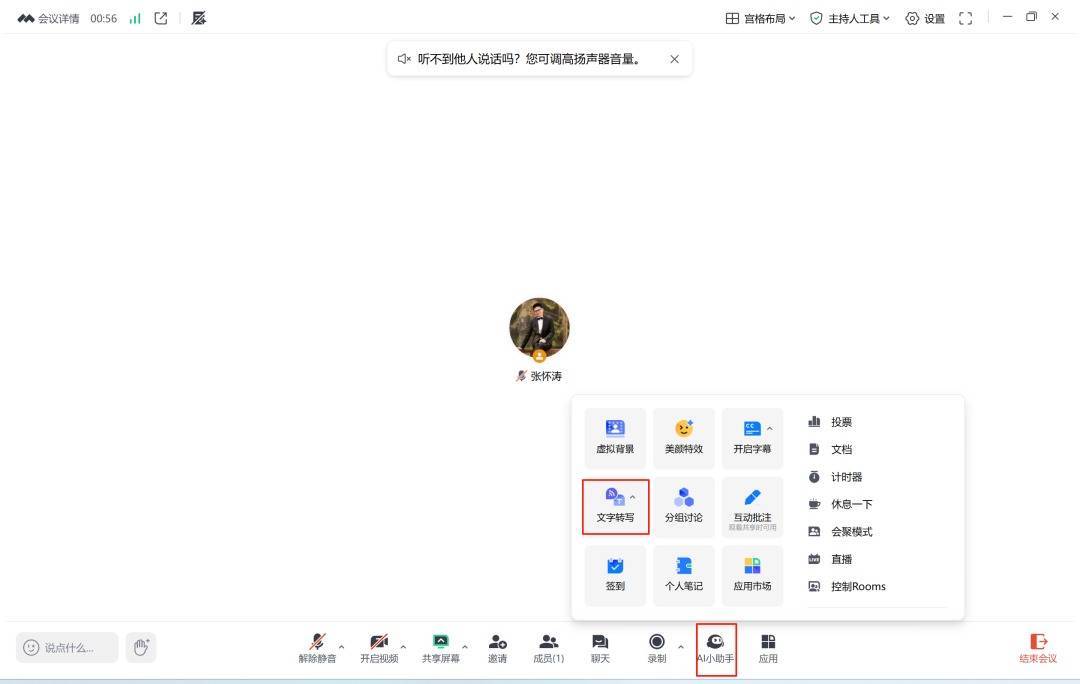Dismiss the speaker volume tip notification

coord(674,59)
